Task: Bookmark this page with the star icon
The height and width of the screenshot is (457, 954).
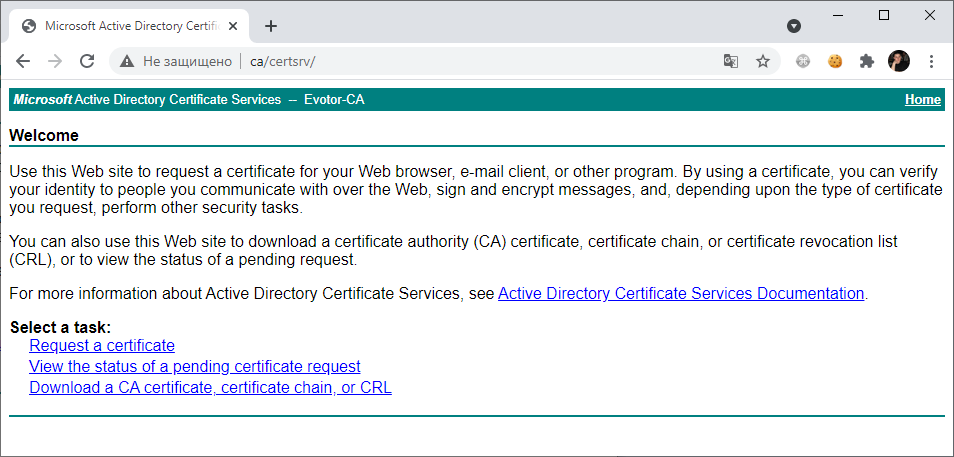Action: [x=763, y=61]
